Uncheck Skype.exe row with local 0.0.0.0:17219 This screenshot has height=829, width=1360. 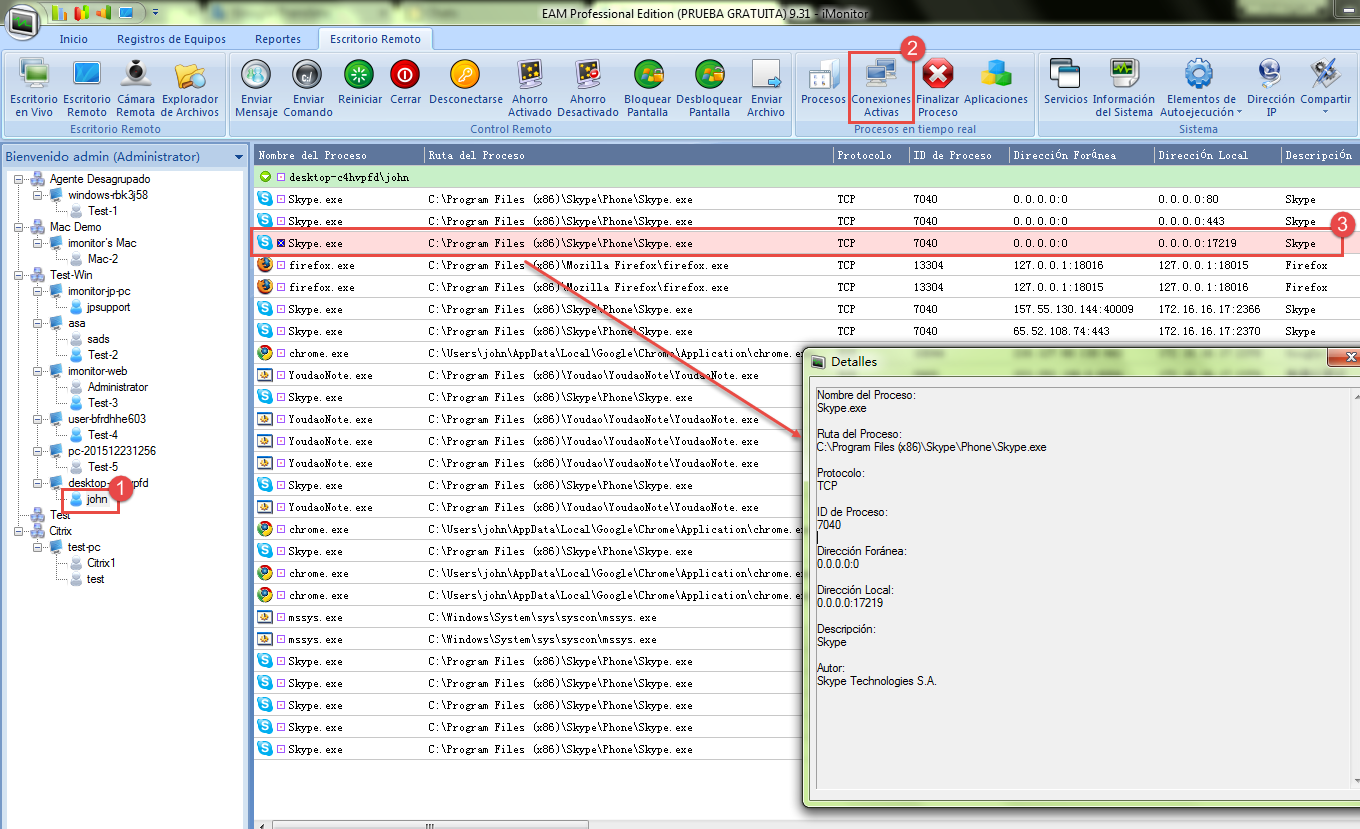(281, 243)
